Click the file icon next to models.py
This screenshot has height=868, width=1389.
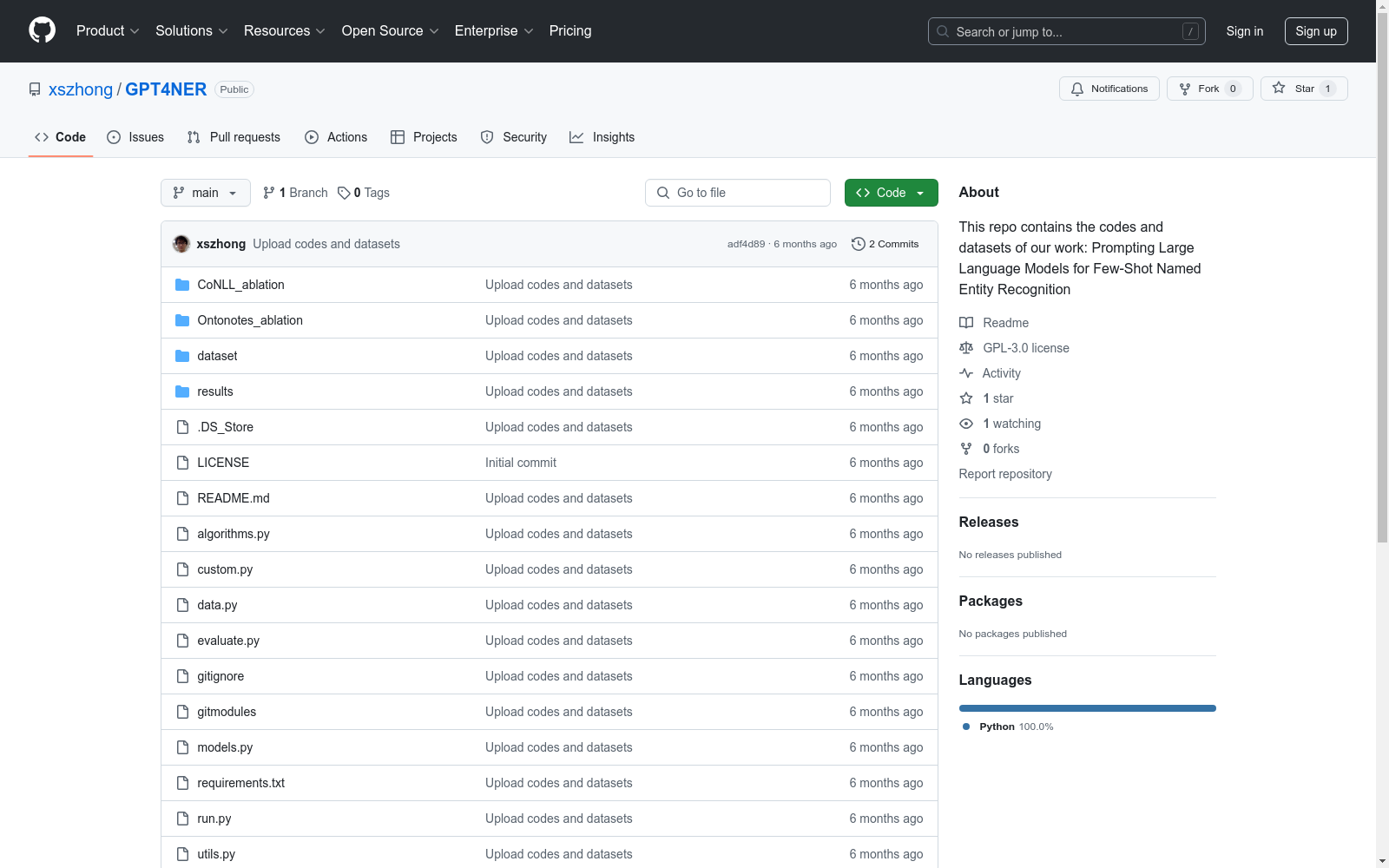[x=182, y=747]
